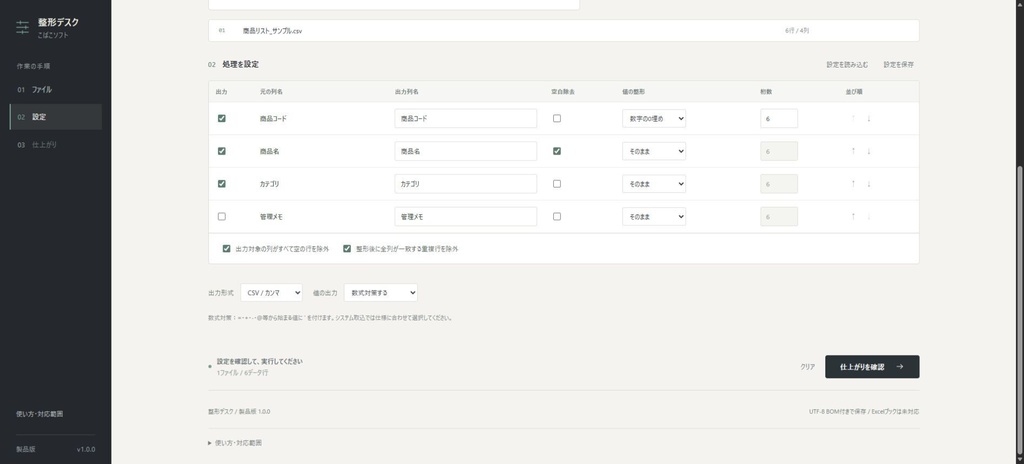Move 管理メモ row up with arrow

[x=853, y=216]
